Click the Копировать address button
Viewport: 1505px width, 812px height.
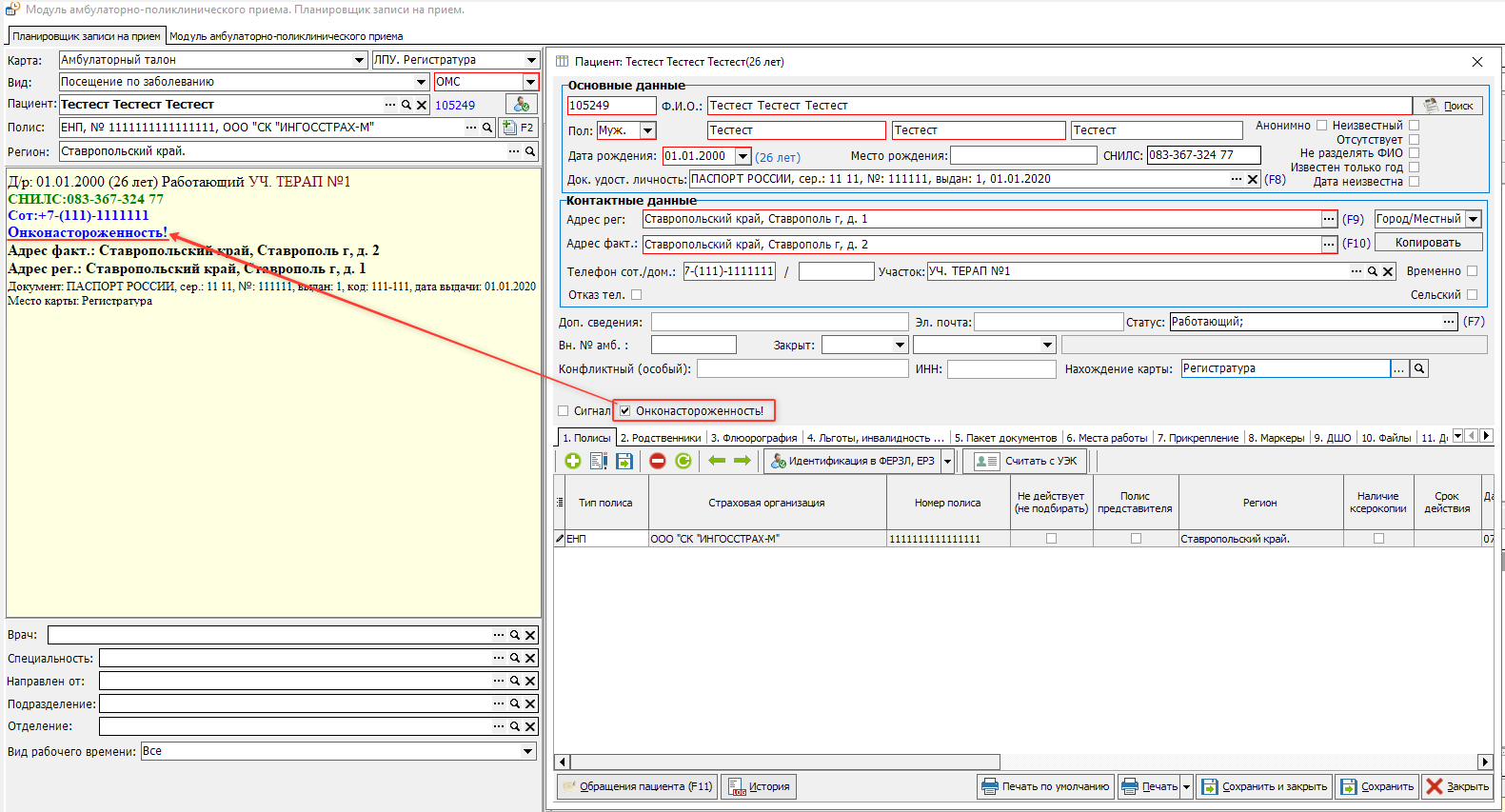[1427, 243]
